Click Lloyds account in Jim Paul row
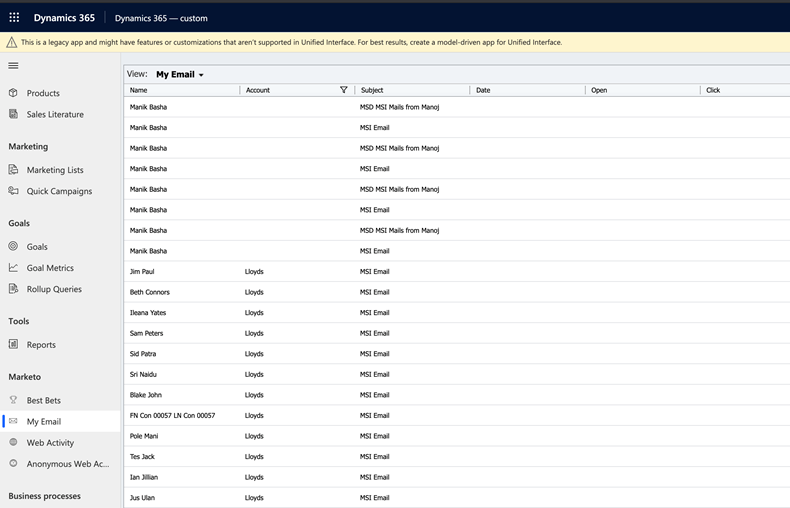790x508 pixels. 254,272
